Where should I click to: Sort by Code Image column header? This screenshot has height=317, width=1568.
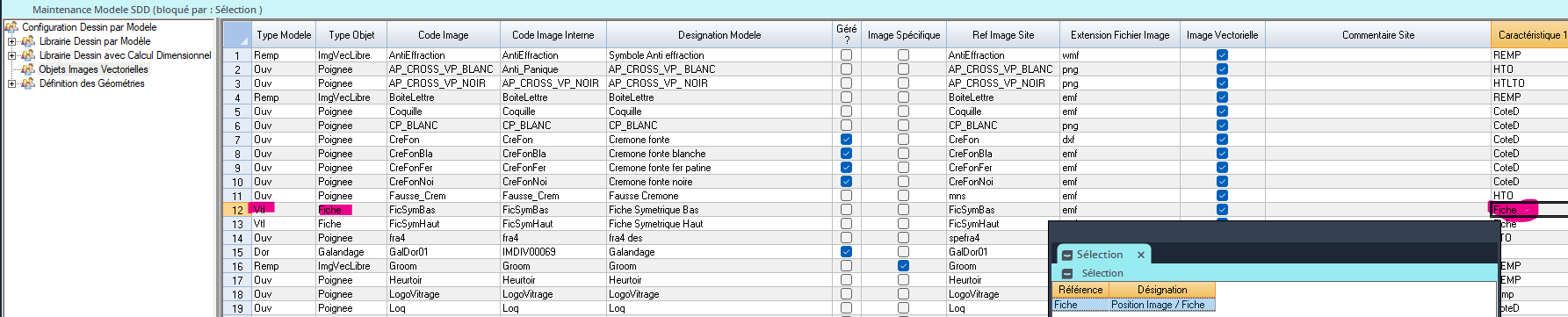[443, 35]
